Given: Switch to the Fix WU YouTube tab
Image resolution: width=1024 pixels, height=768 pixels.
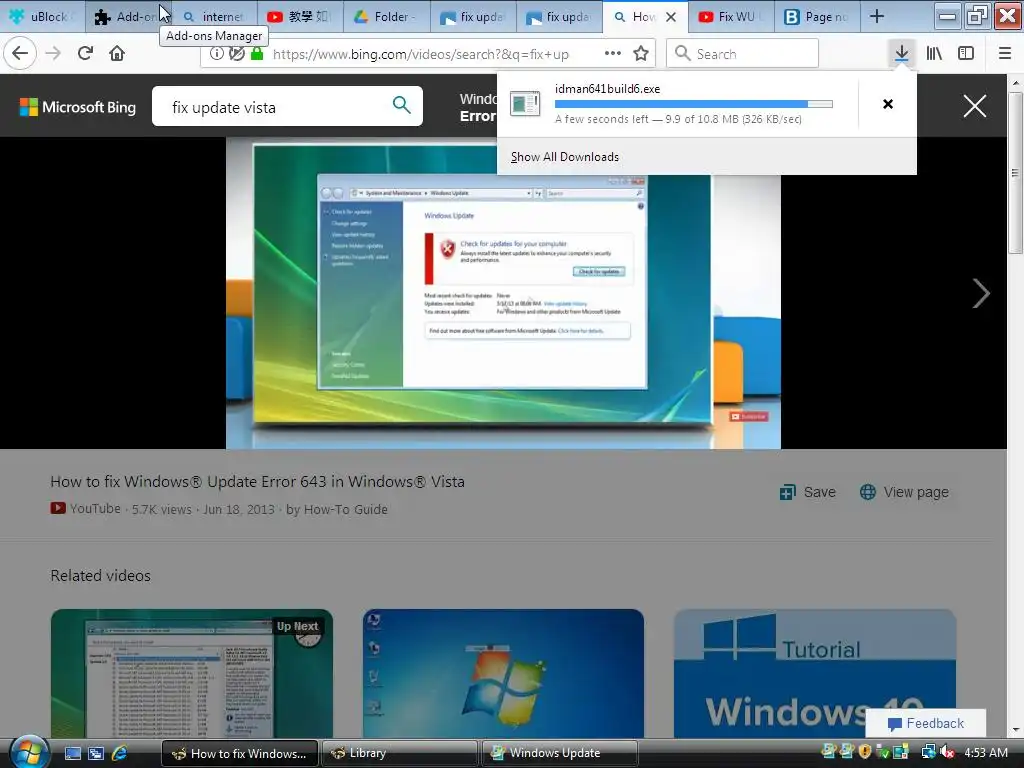Looking at the screenshot, I should [730, 16].
